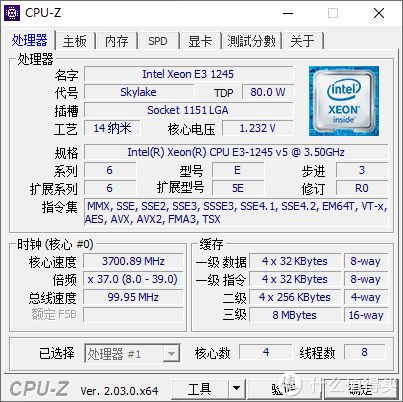Open the SPD tab
The image size is (403, 402).
coord(158,41)
